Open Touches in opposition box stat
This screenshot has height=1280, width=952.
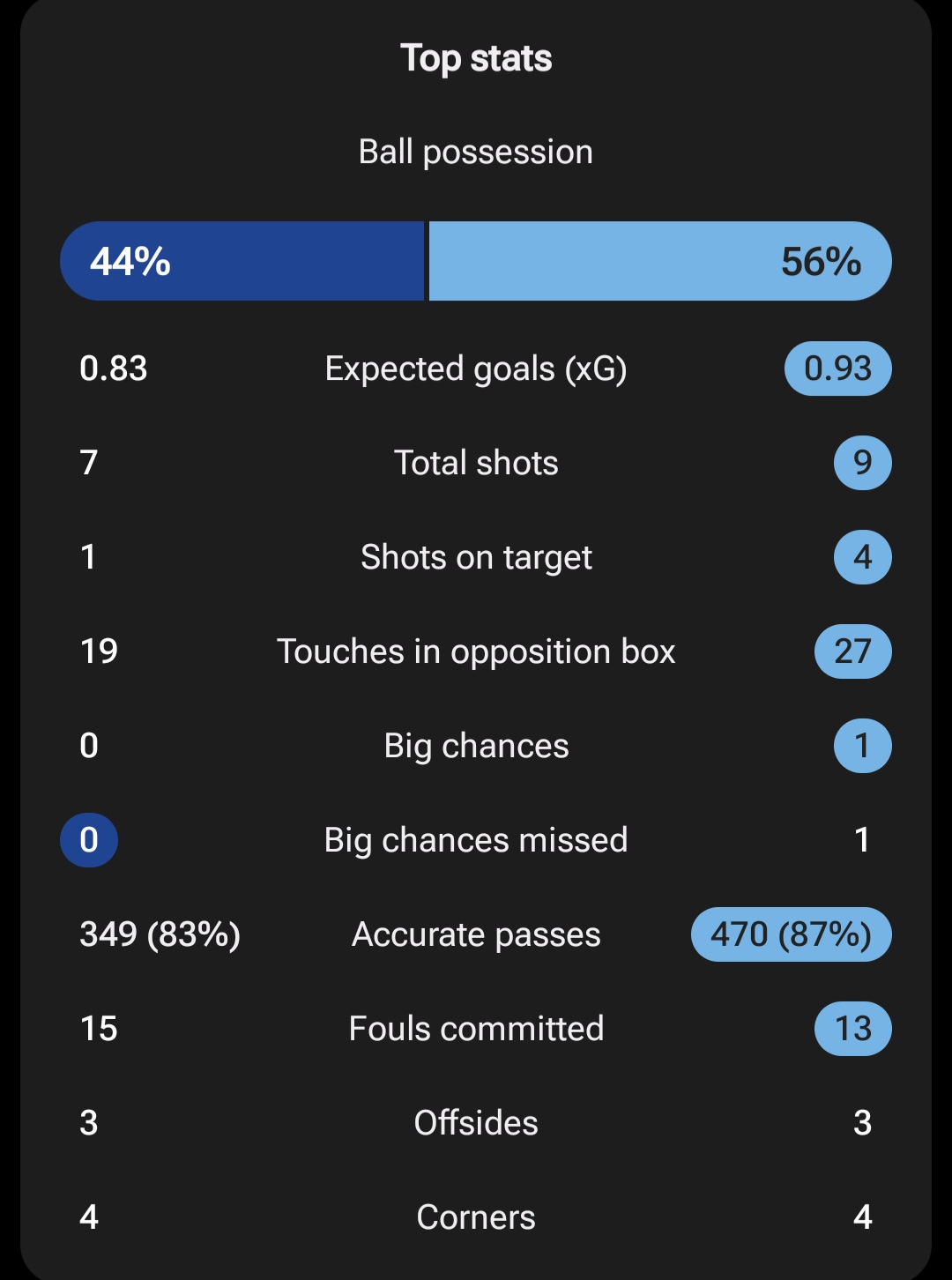tap(476, 651)
